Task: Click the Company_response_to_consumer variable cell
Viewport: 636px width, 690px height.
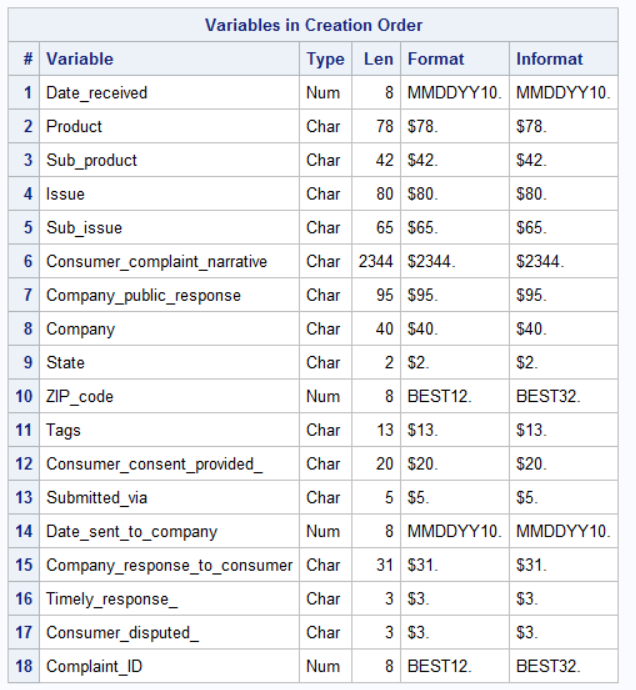Action: tap(169, 565)
